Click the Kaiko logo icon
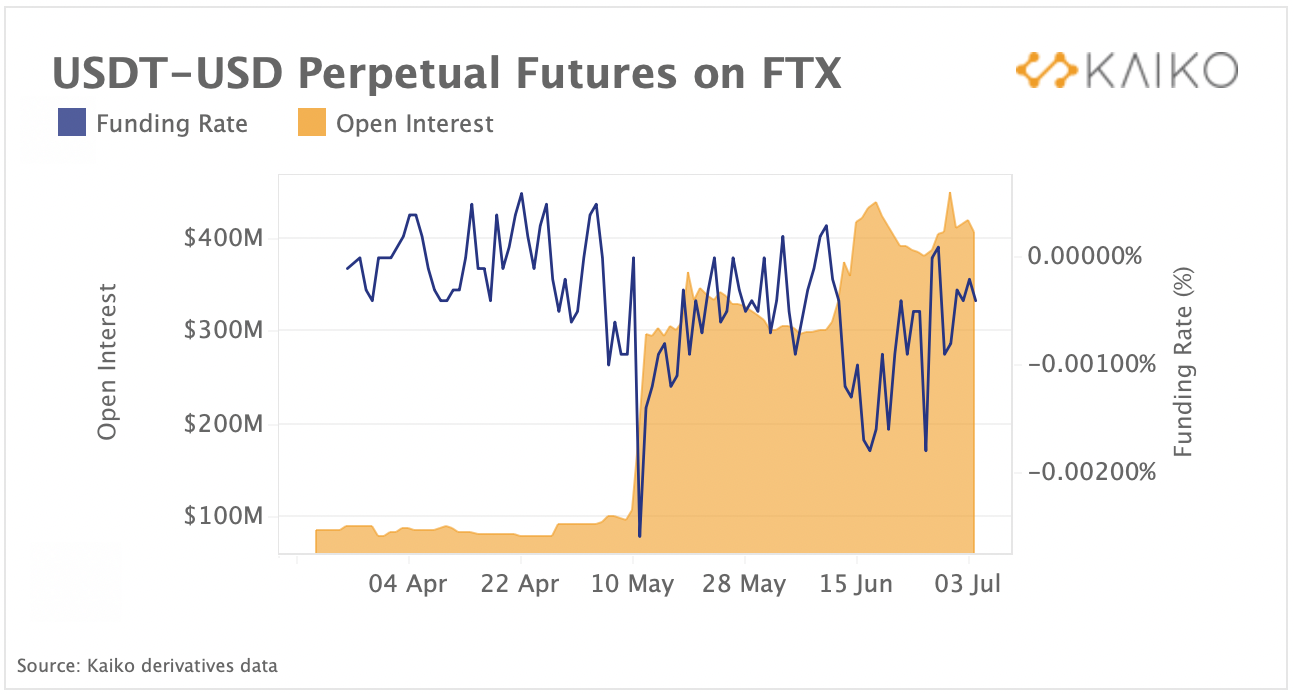 1046,70
